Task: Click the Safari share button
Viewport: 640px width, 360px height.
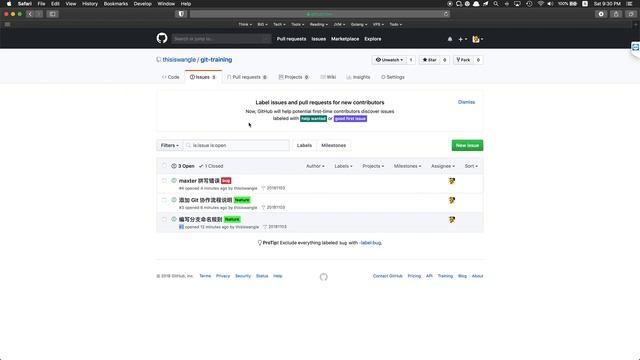Action: [616, 14]
